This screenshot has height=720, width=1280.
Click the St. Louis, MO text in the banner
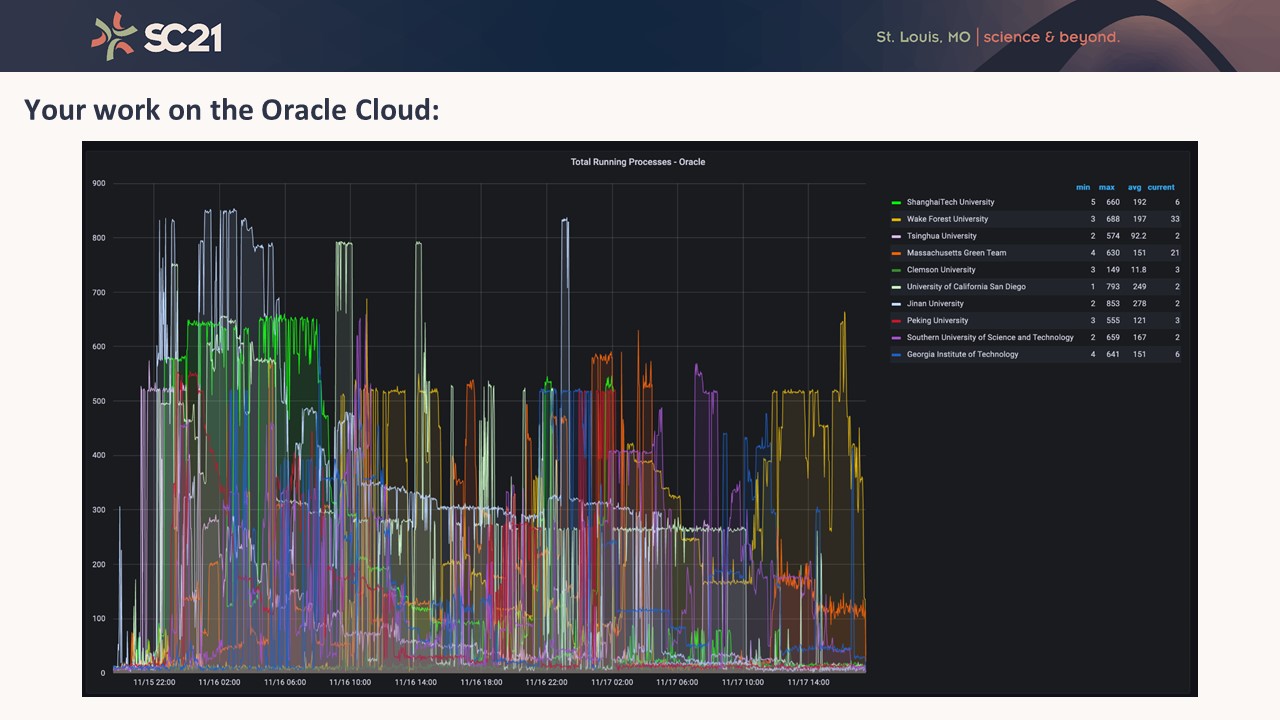point(923,37)
